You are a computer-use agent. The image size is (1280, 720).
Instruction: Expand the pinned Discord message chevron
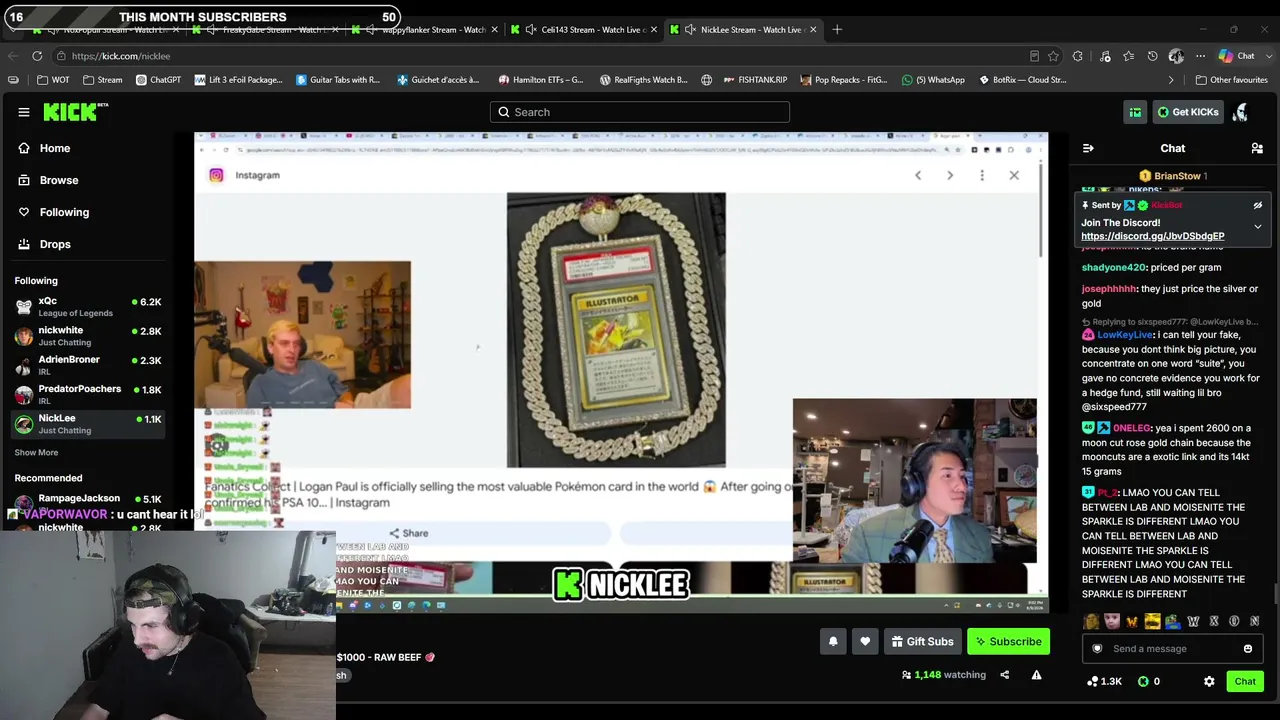pos(1258,227)
